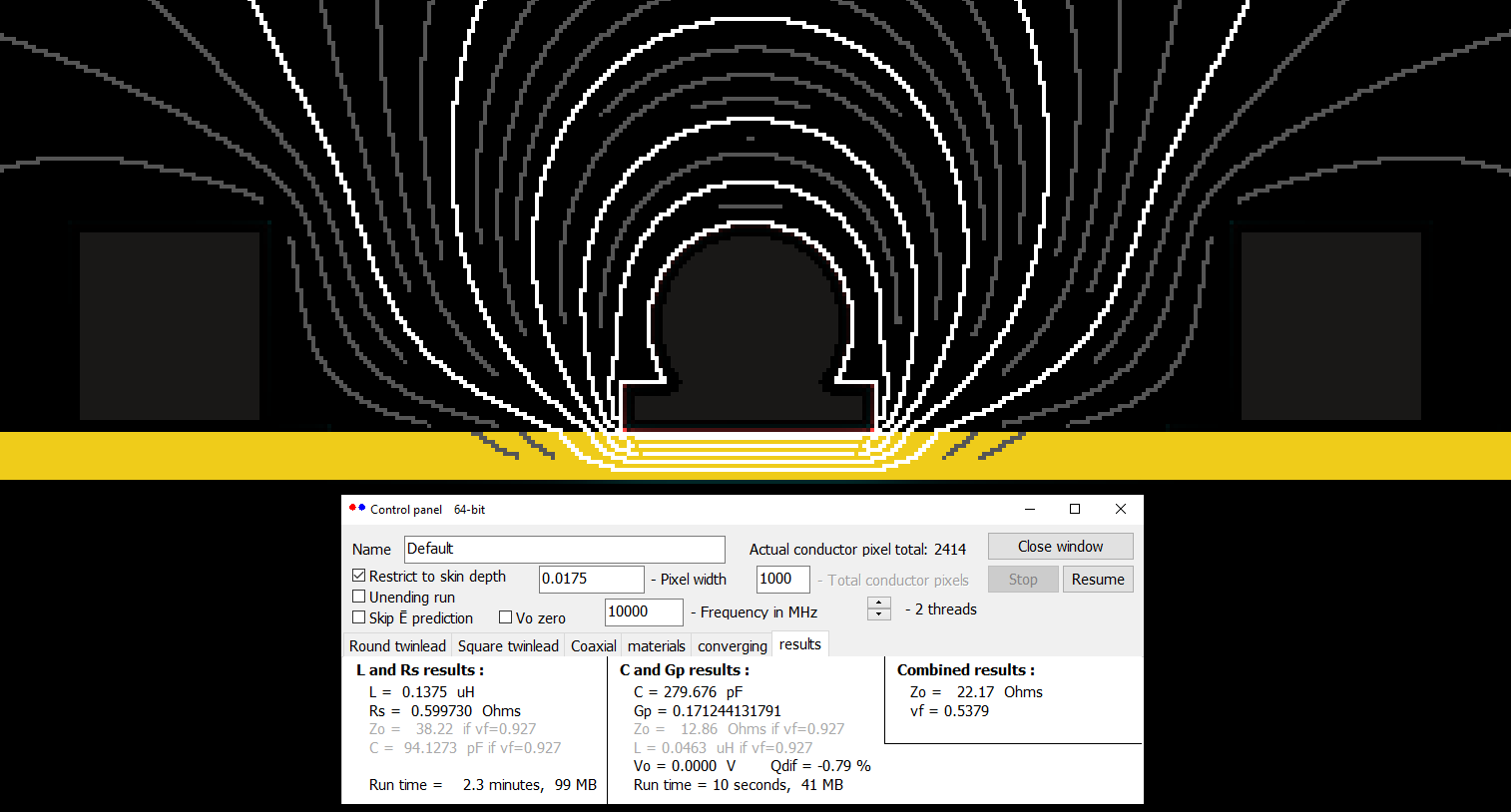Click the Name field containing Default

coord(564,549)
